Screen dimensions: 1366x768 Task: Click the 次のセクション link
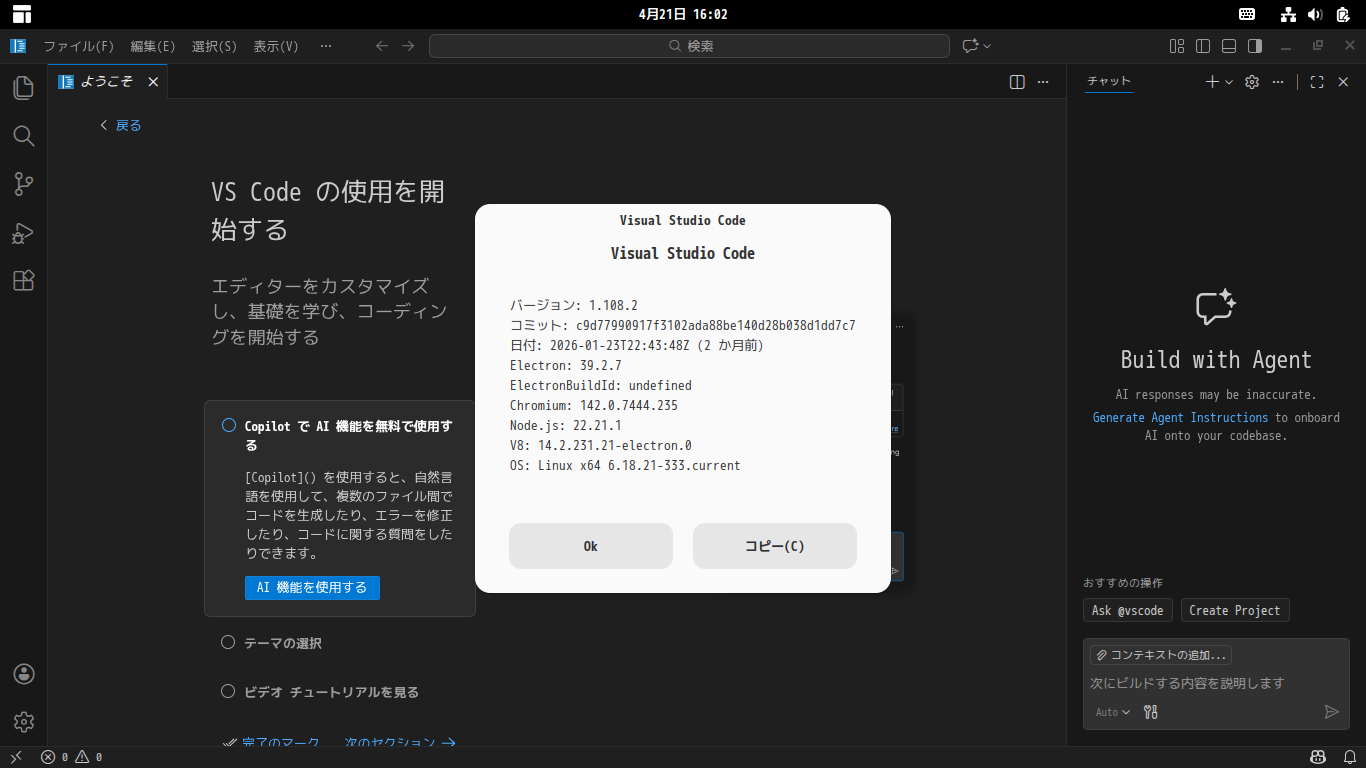(x=400, y=743)
